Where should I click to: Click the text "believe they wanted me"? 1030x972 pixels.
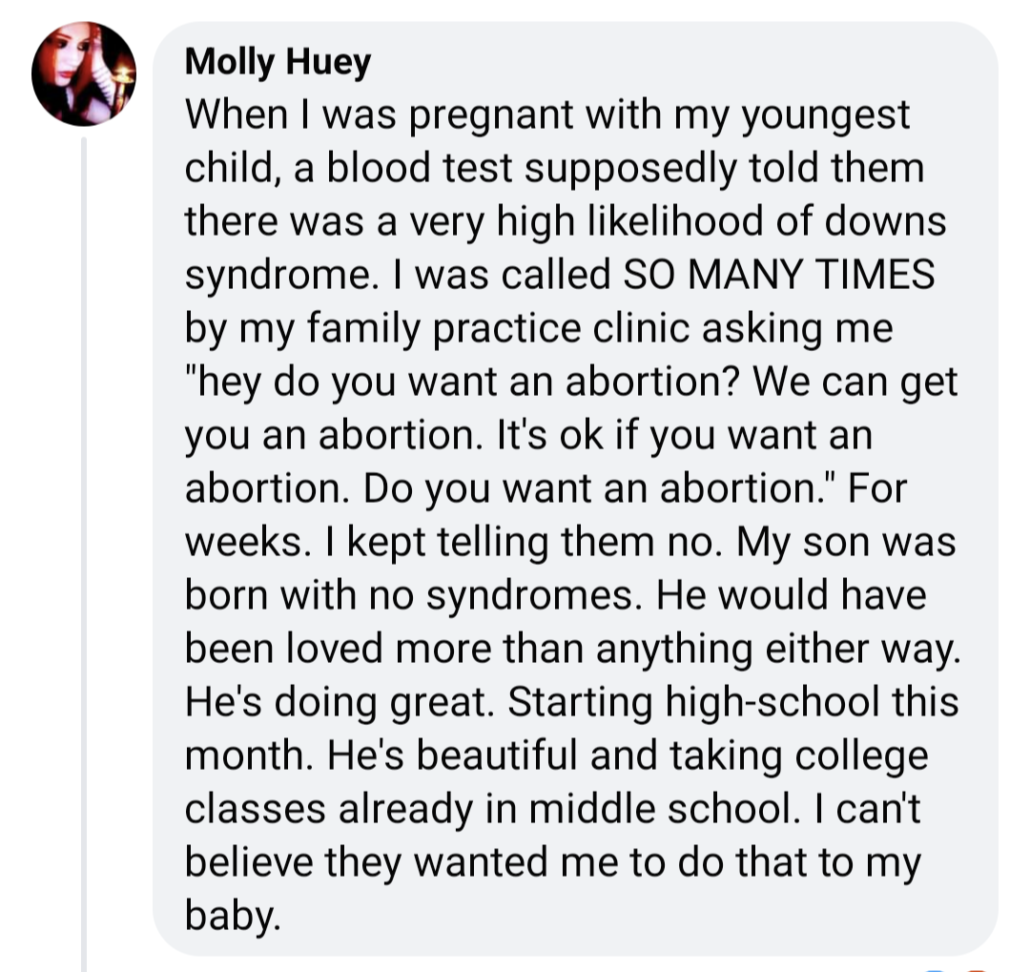click(x=426, y=864)
